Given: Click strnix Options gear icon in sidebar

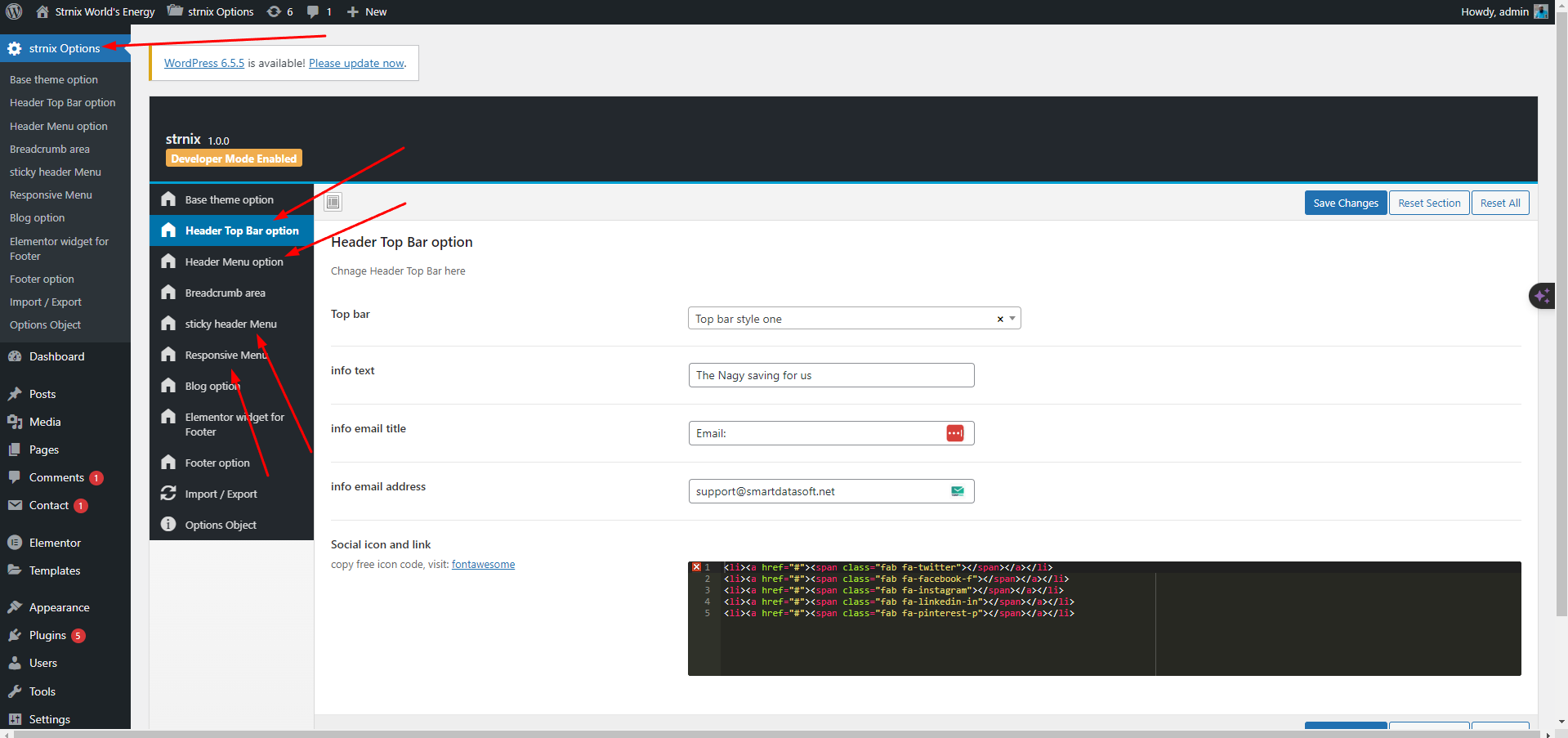Looking at the screenshot, I should 15,48.
